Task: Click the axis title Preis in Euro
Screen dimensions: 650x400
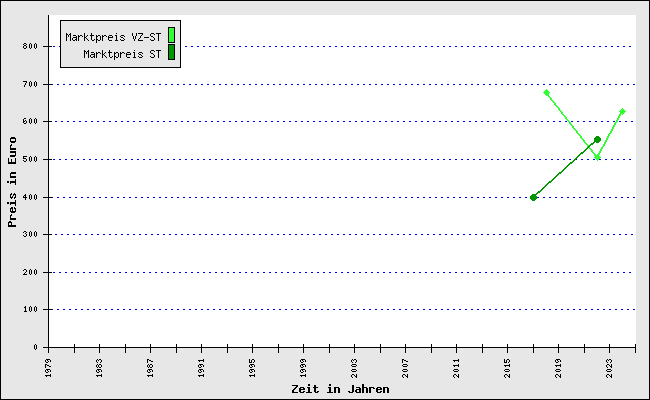Action: click(x=12, y=182)
